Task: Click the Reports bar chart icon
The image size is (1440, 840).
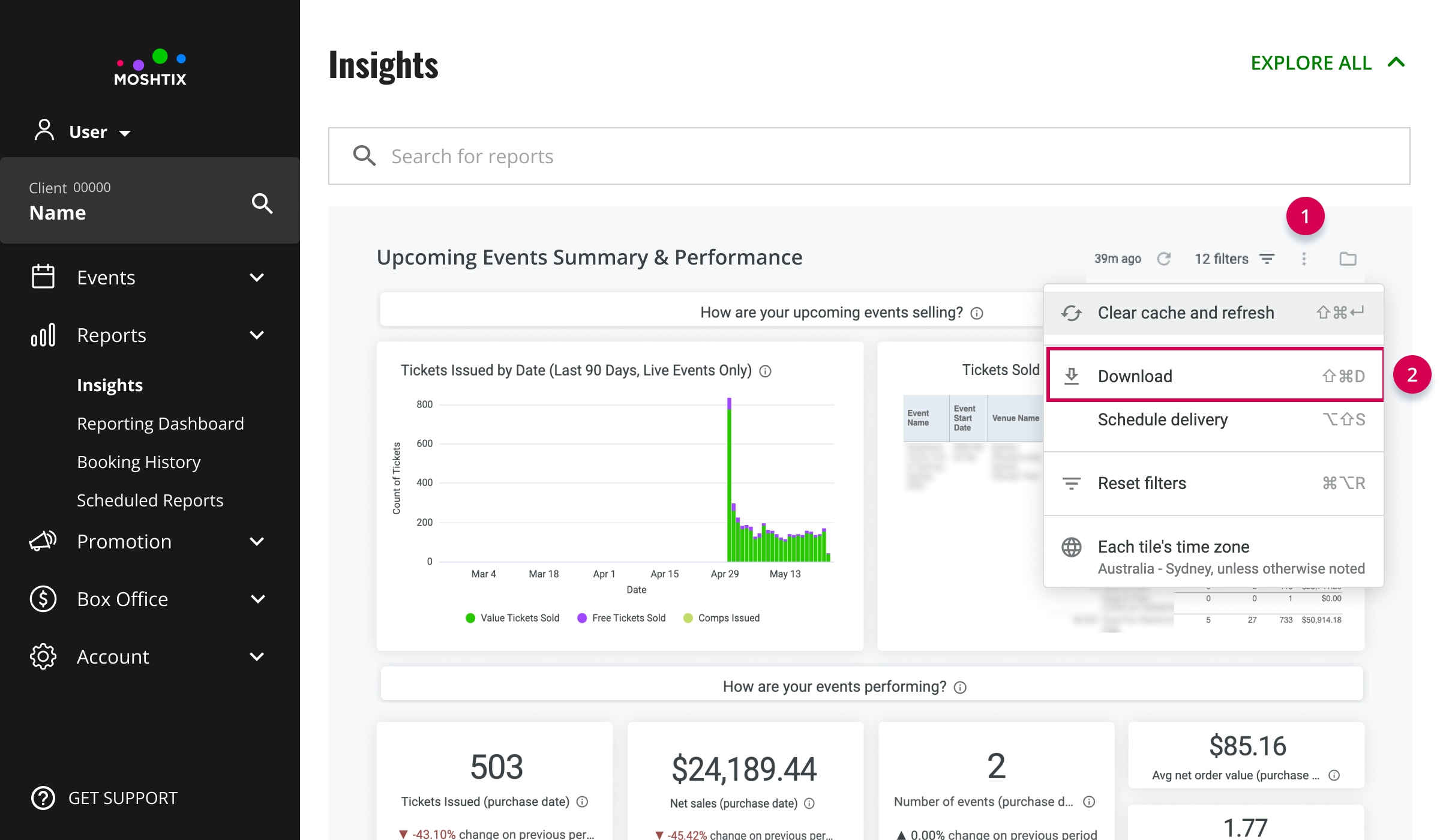Action: [x=43, y=335]
